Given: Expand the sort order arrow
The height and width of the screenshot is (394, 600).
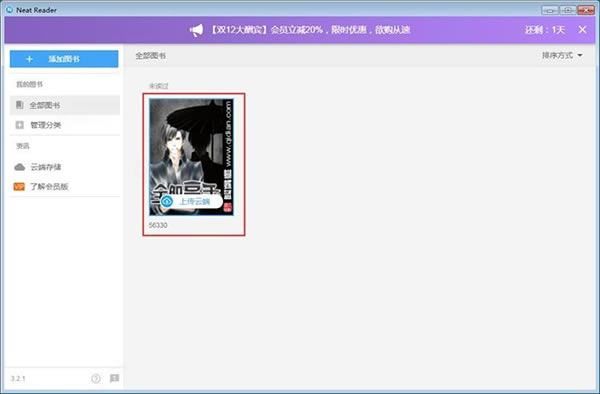Looking at the screenshot, I should 580,55.
